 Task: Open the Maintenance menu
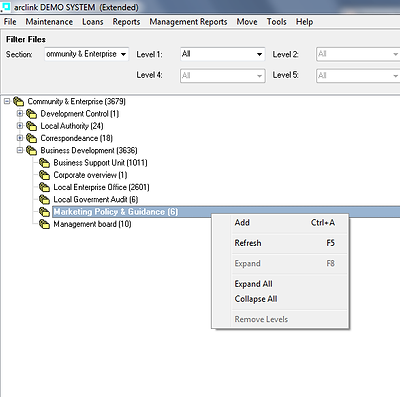(49, 22)
